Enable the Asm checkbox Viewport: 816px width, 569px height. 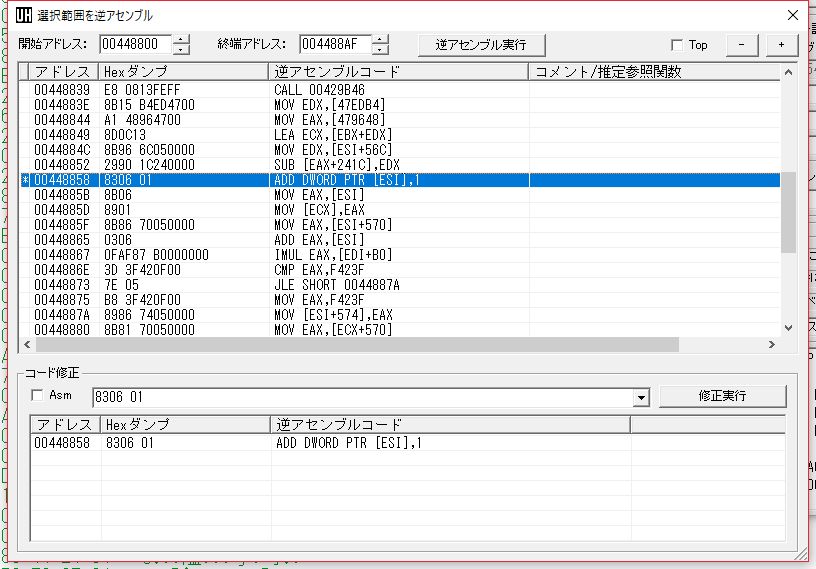pos(37,395)
